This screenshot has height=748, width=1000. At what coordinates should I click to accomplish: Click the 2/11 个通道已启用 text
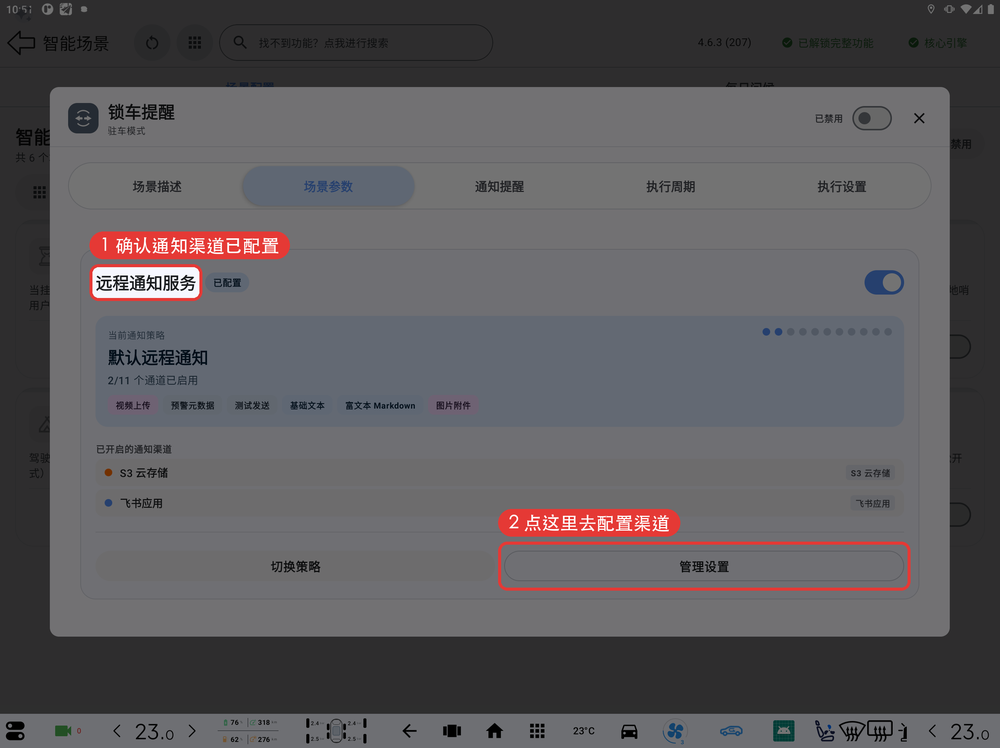click(x=152, y=380)
